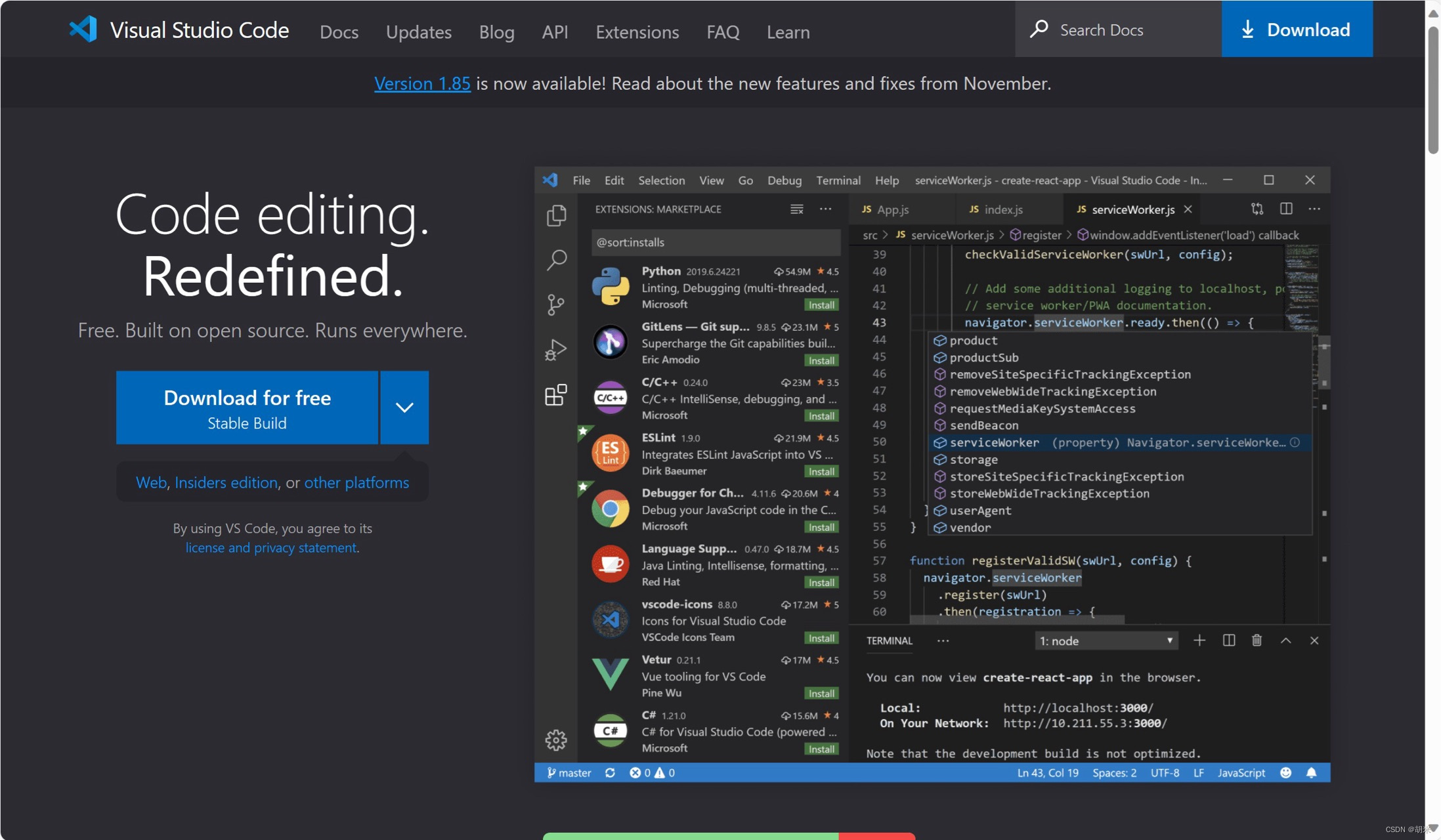Open the Web link

coord(151,482)
